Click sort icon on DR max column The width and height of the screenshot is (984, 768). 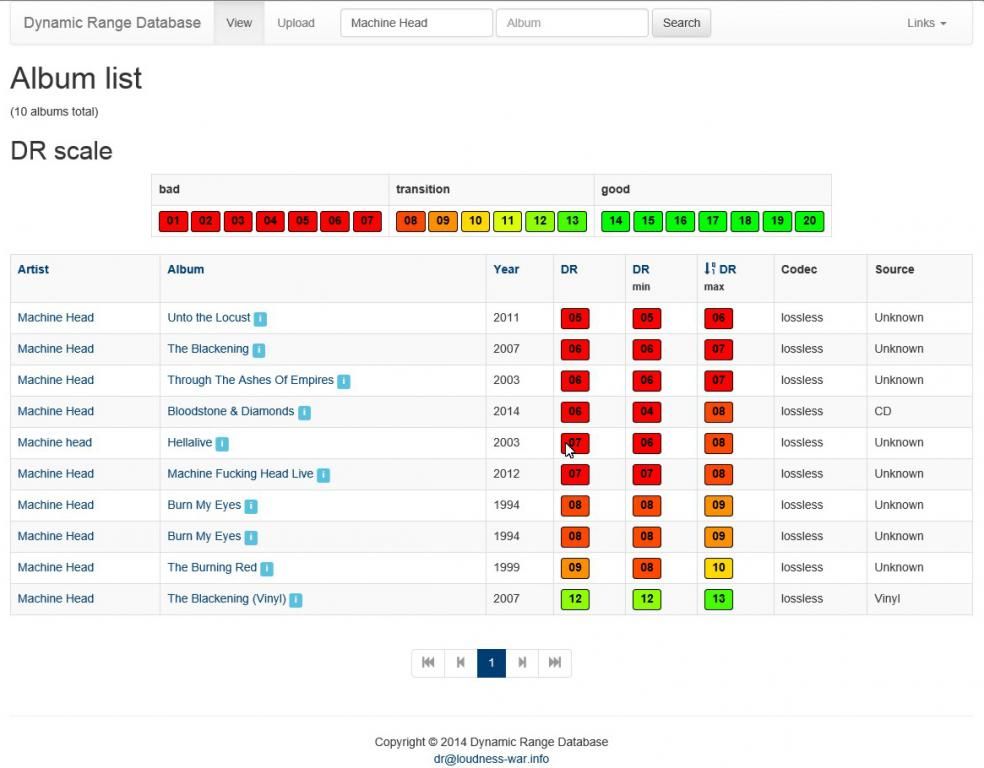709,269
